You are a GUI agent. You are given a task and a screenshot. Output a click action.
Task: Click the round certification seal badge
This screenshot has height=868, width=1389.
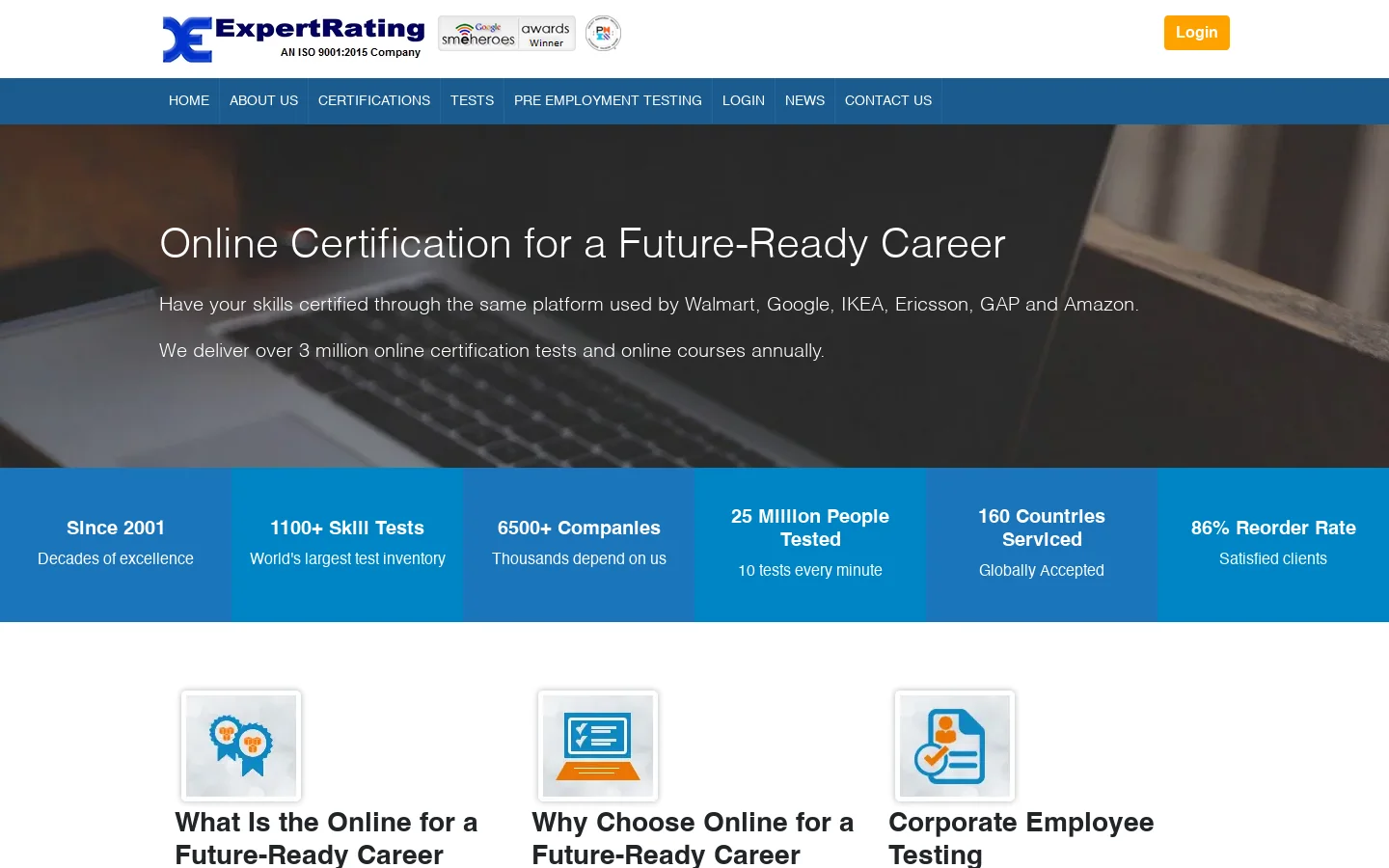(603, 34)
